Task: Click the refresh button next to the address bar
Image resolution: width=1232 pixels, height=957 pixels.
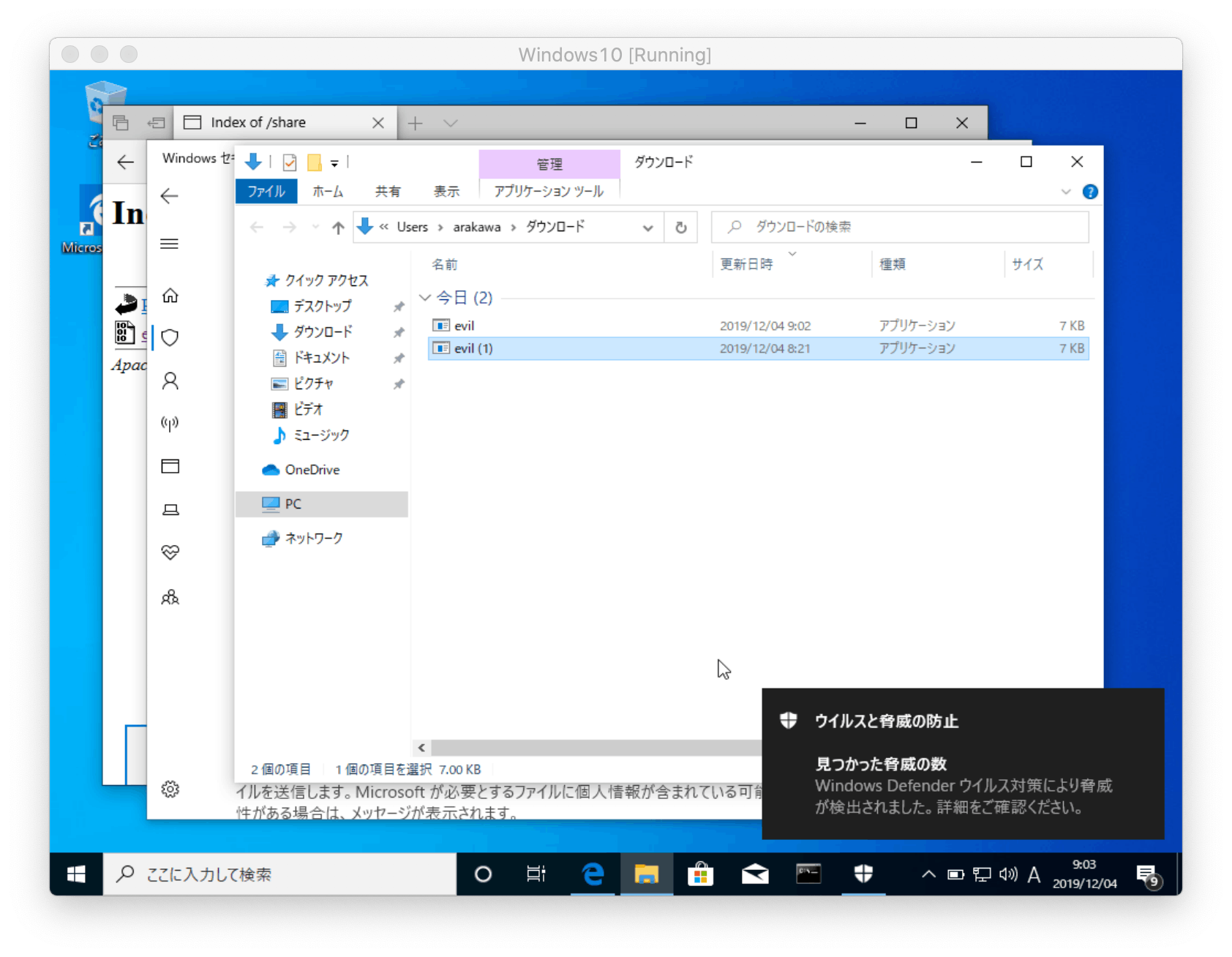Action: coord(680,227)
